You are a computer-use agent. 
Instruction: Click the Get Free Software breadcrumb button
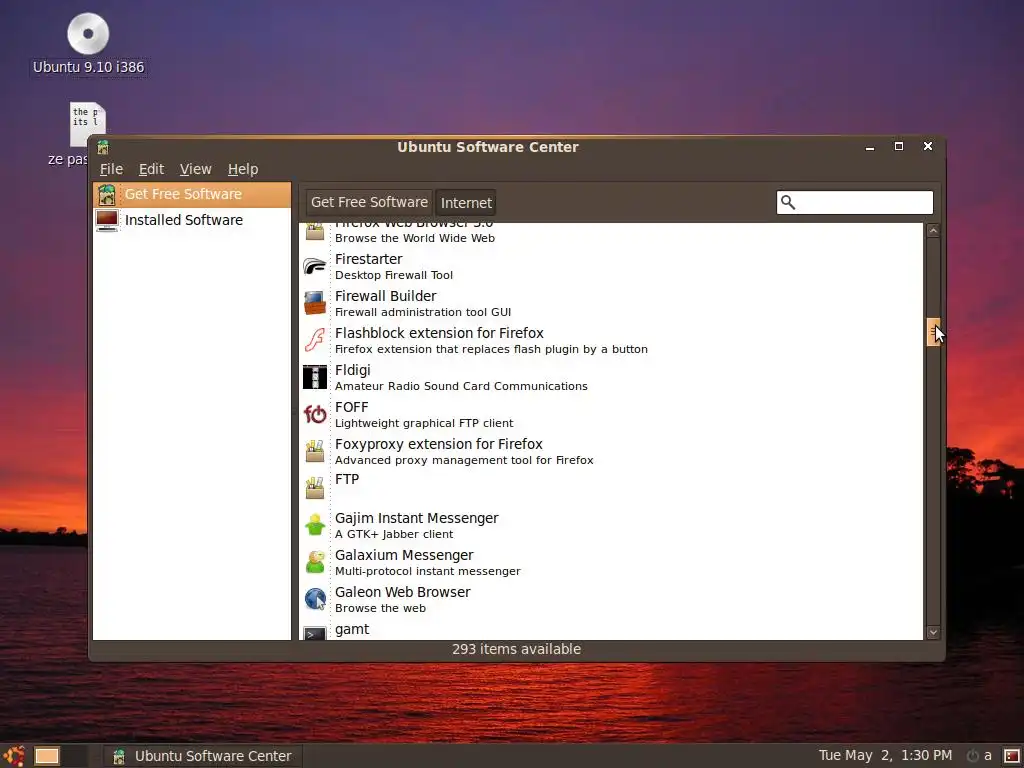(369, 202)
